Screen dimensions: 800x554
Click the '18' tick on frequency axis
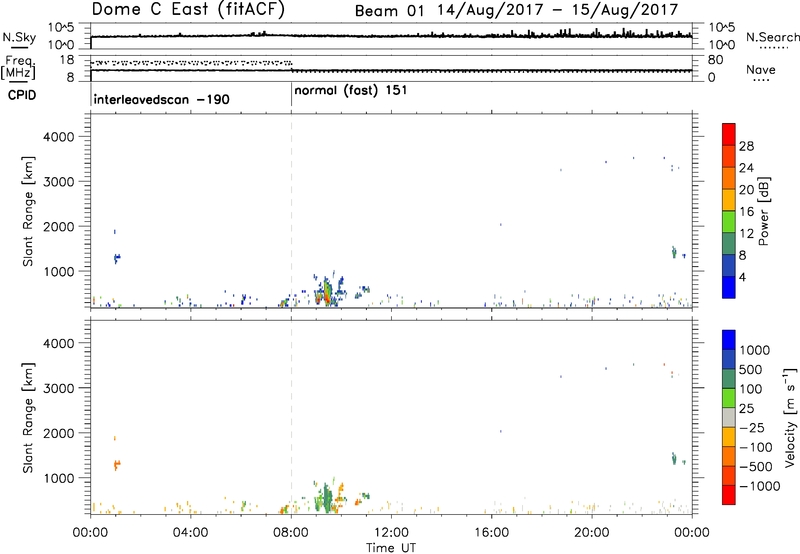coord(67,60)
